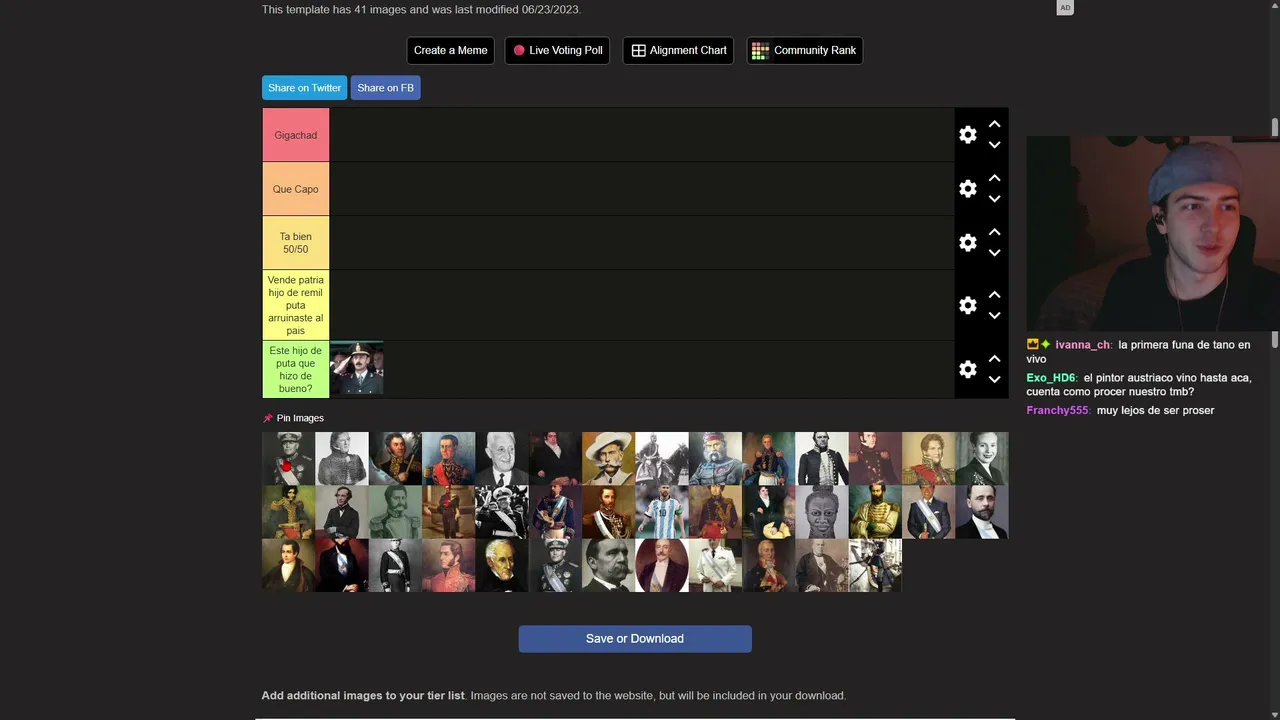The height and width of the screenshot is (720, 1280).
Task: Open settings gear for the Gigachad tier
Action: coord(967,135)
